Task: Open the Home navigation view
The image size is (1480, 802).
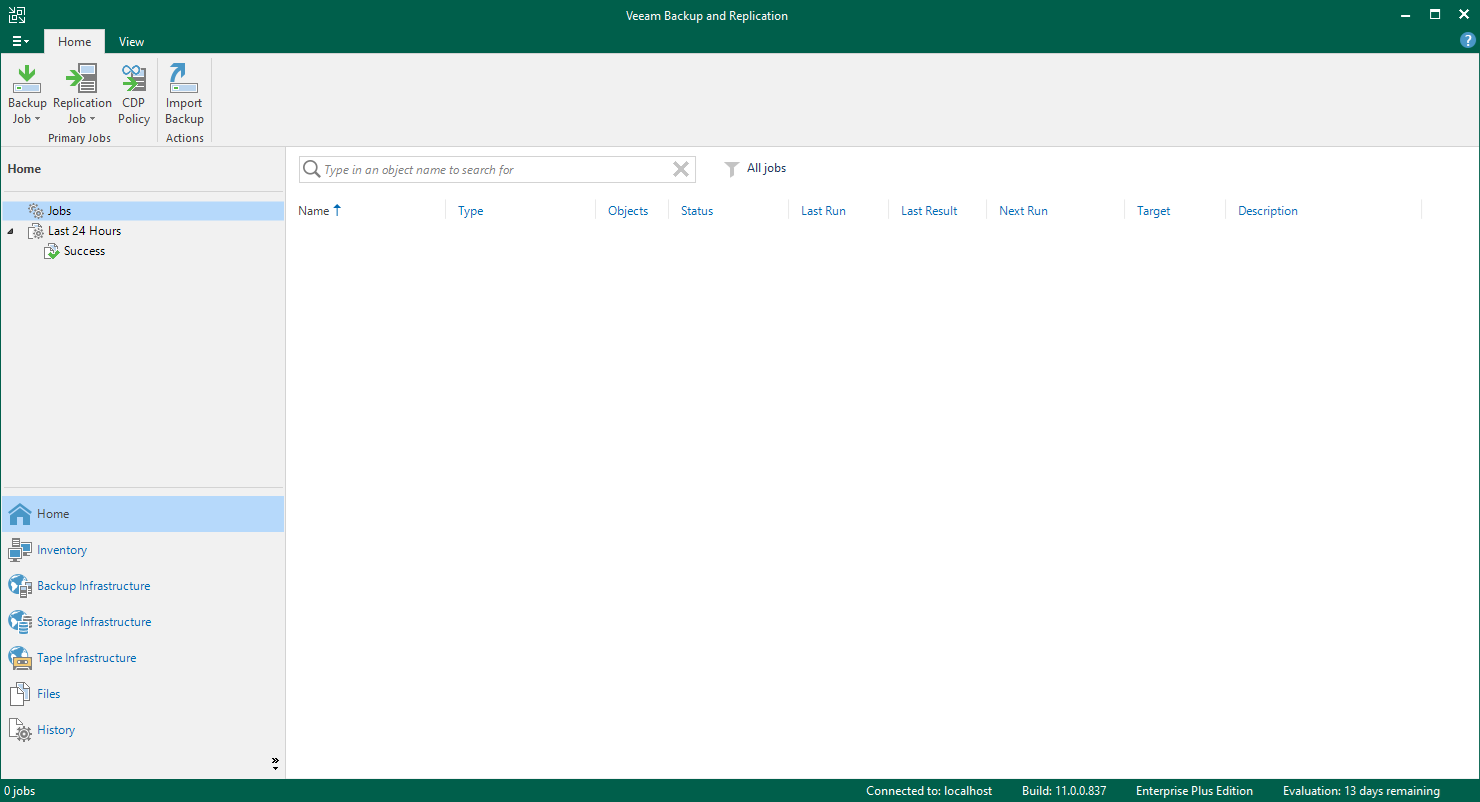Action: (x=143, y=514)
